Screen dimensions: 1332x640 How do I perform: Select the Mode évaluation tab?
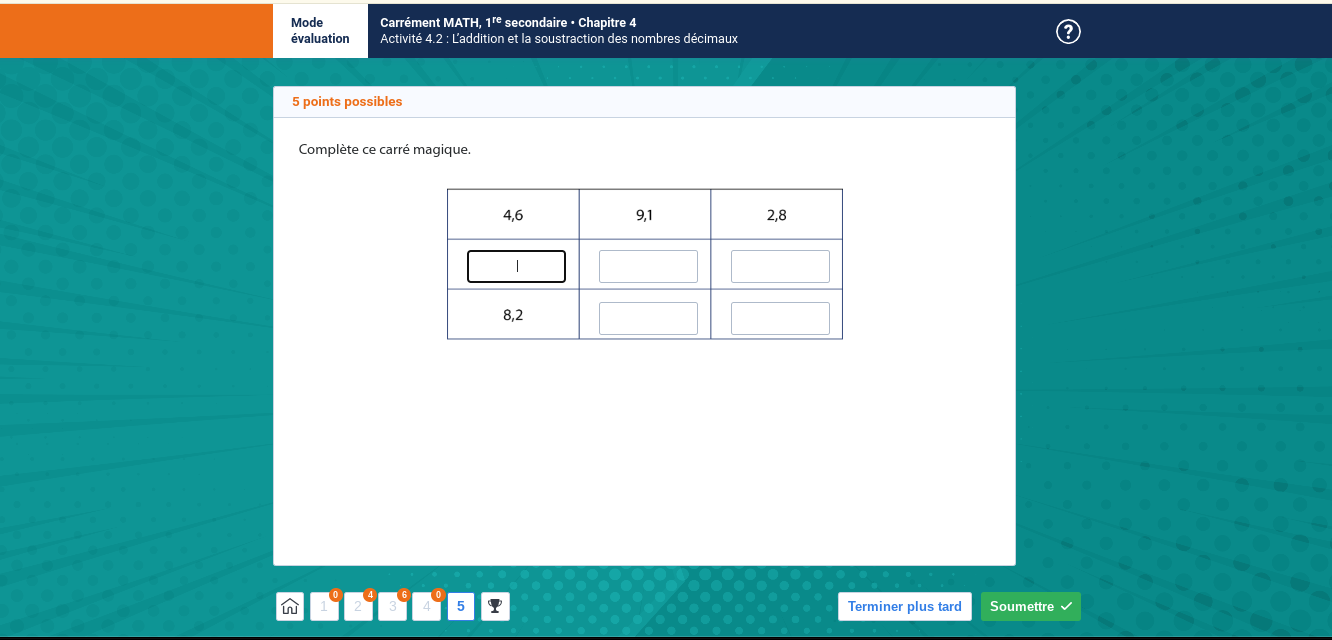(320, 31)
